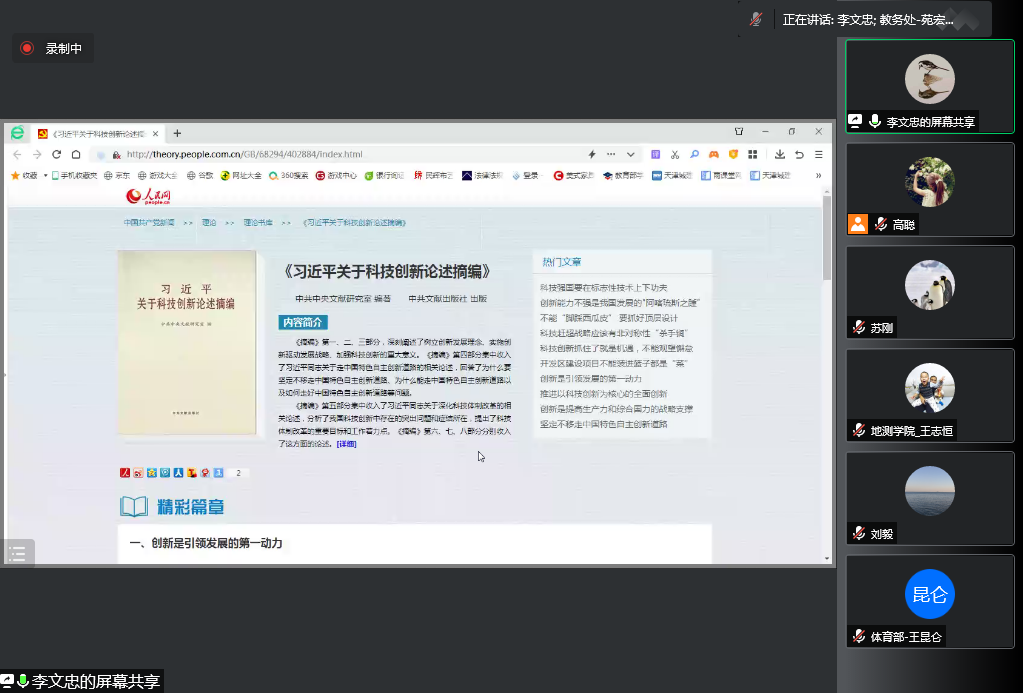Expand overflow bookmarks with double chevron
The width and height of the screenshot is (1023, 693).
tap(819, 175)
